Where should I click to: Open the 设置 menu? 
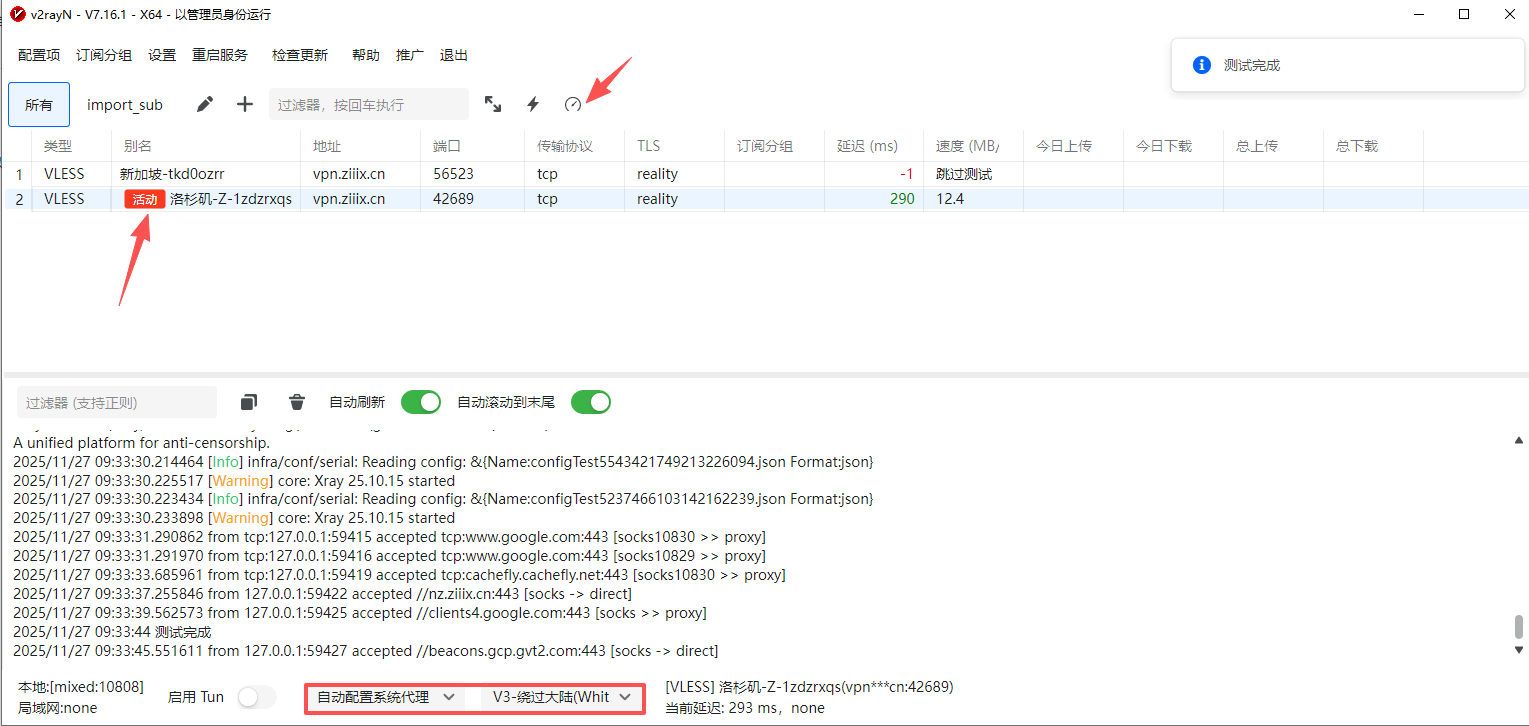pyautogui.click(x=162, y=55)
